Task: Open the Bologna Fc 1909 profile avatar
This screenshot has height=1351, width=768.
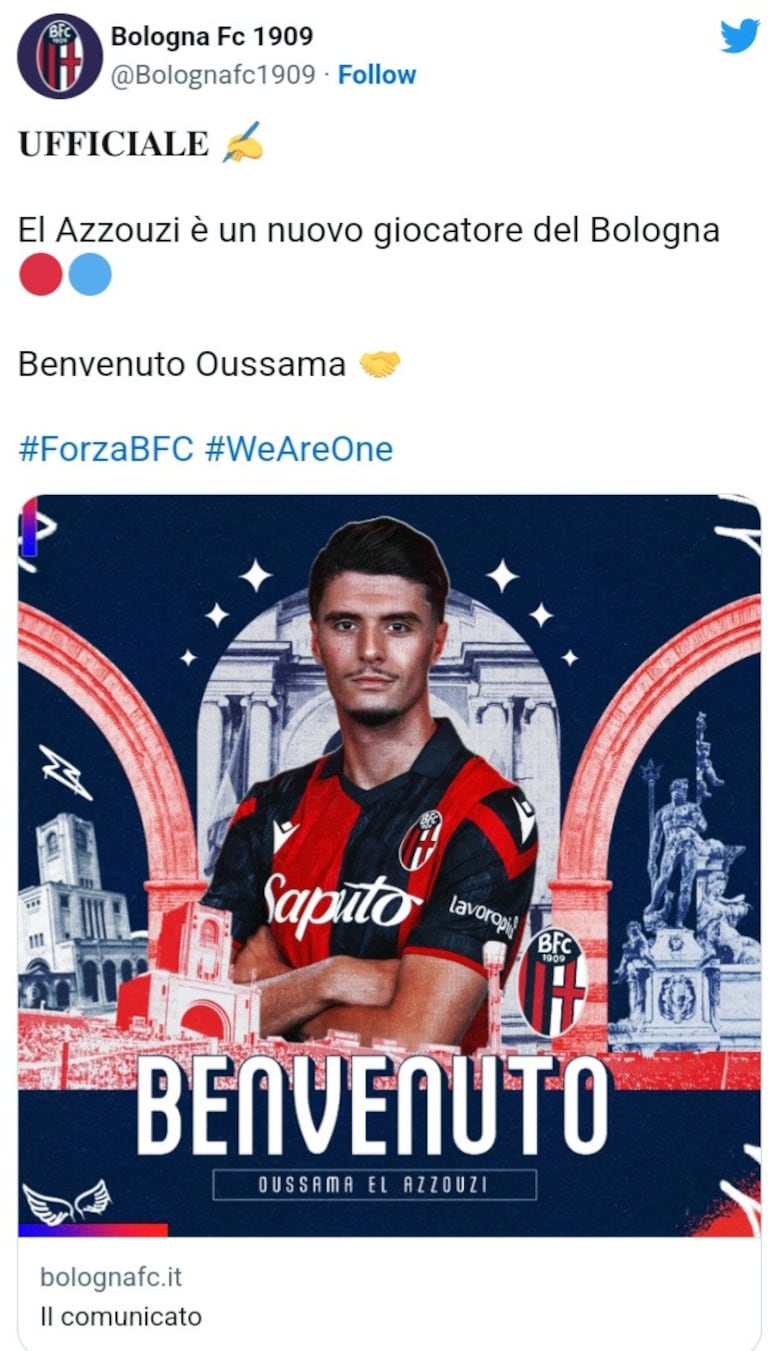Action: [x=60, y=56]
